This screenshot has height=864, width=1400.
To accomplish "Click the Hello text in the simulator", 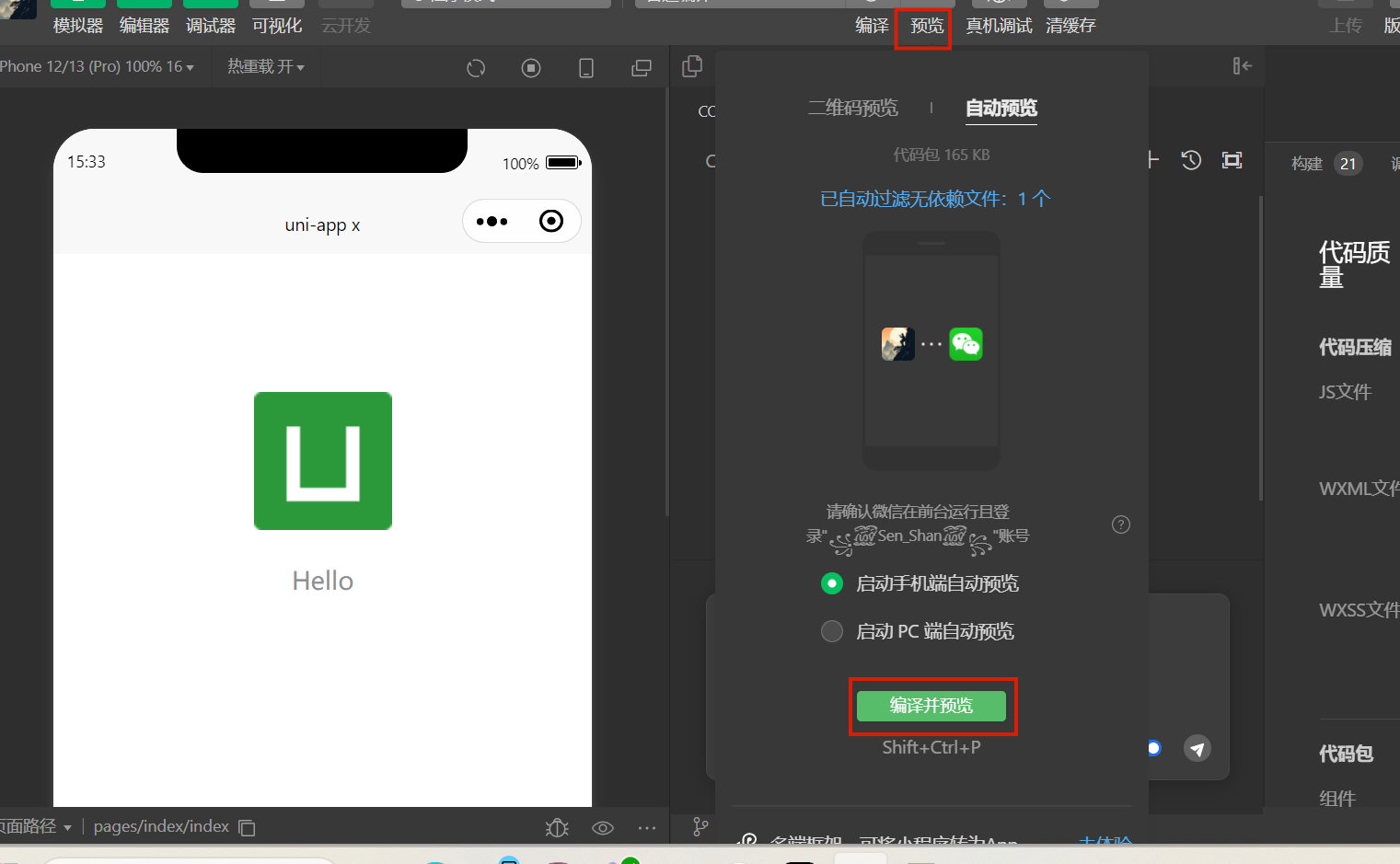I will tap(323, 581).
